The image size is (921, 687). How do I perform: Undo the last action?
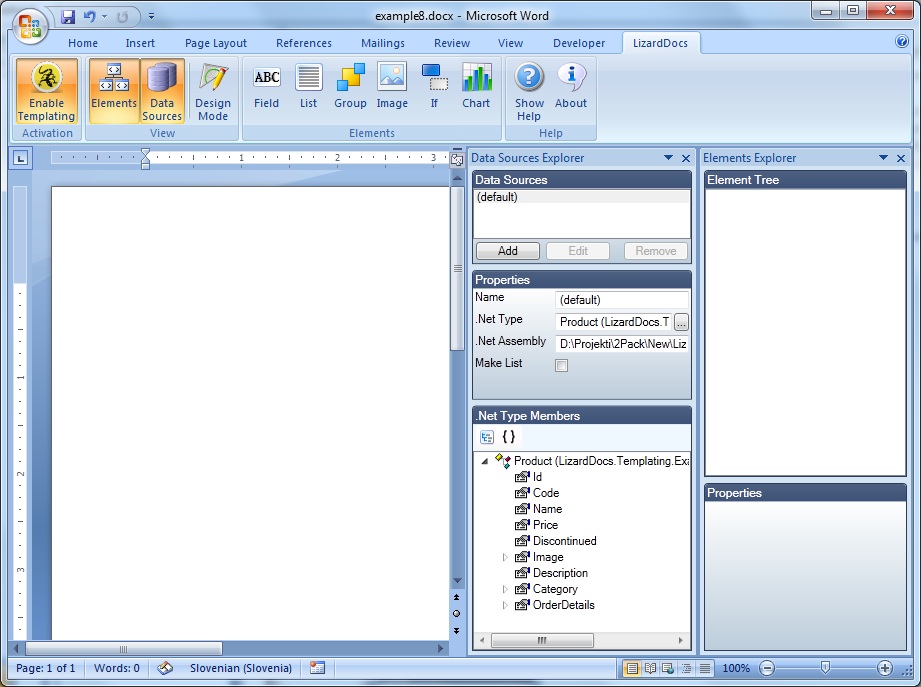(89, 17)
